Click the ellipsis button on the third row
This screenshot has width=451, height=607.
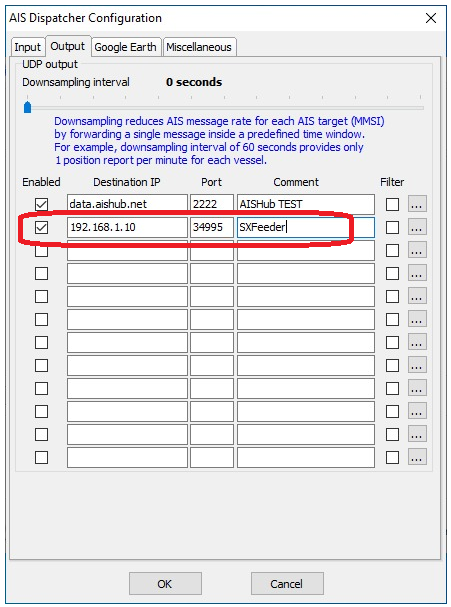417,250
